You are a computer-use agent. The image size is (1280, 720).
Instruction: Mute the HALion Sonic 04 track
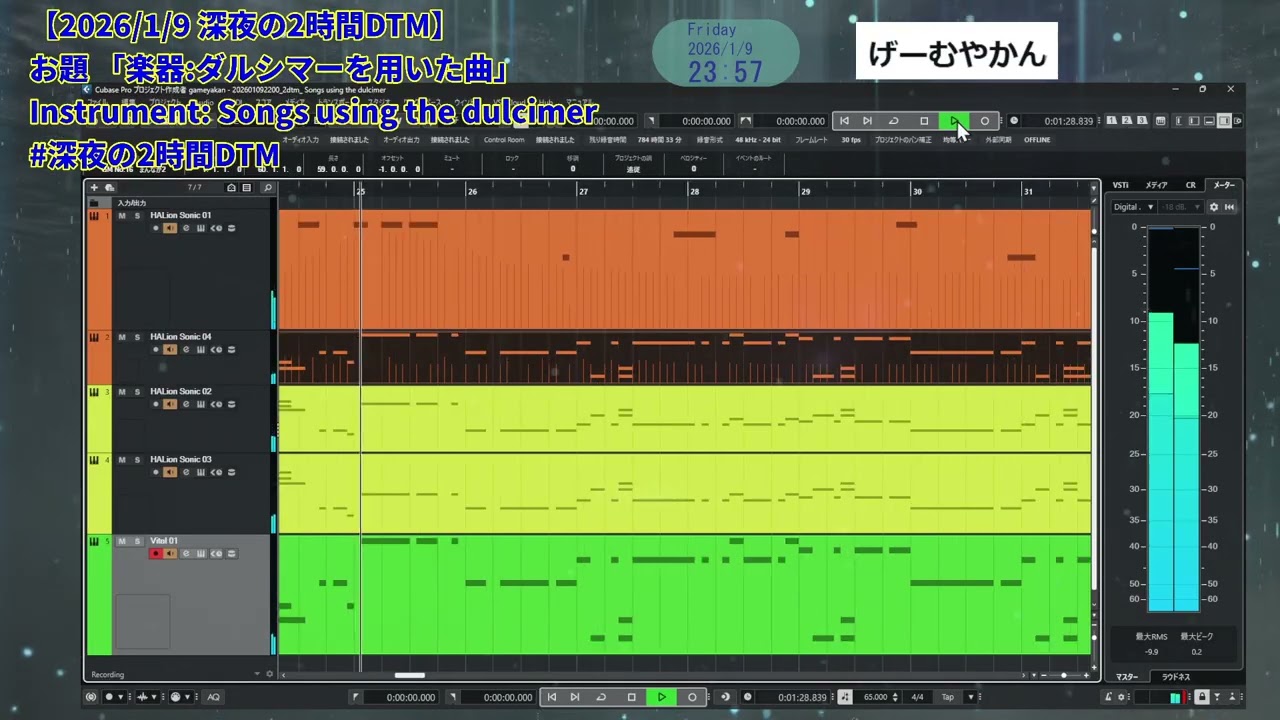[122, 337]
